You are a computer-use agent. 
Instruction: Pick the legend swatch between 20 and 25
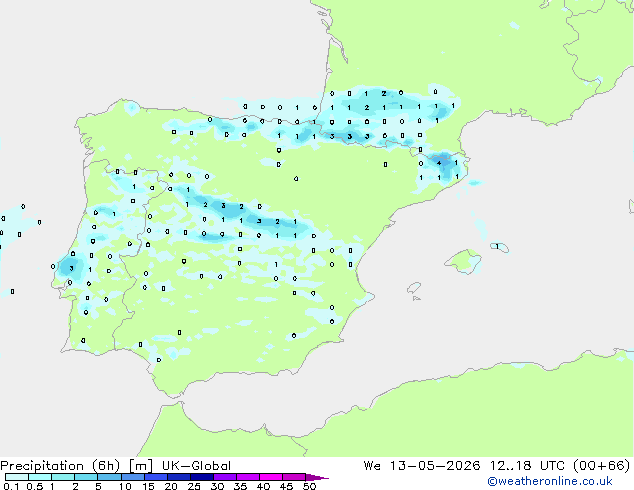[178, 477]
